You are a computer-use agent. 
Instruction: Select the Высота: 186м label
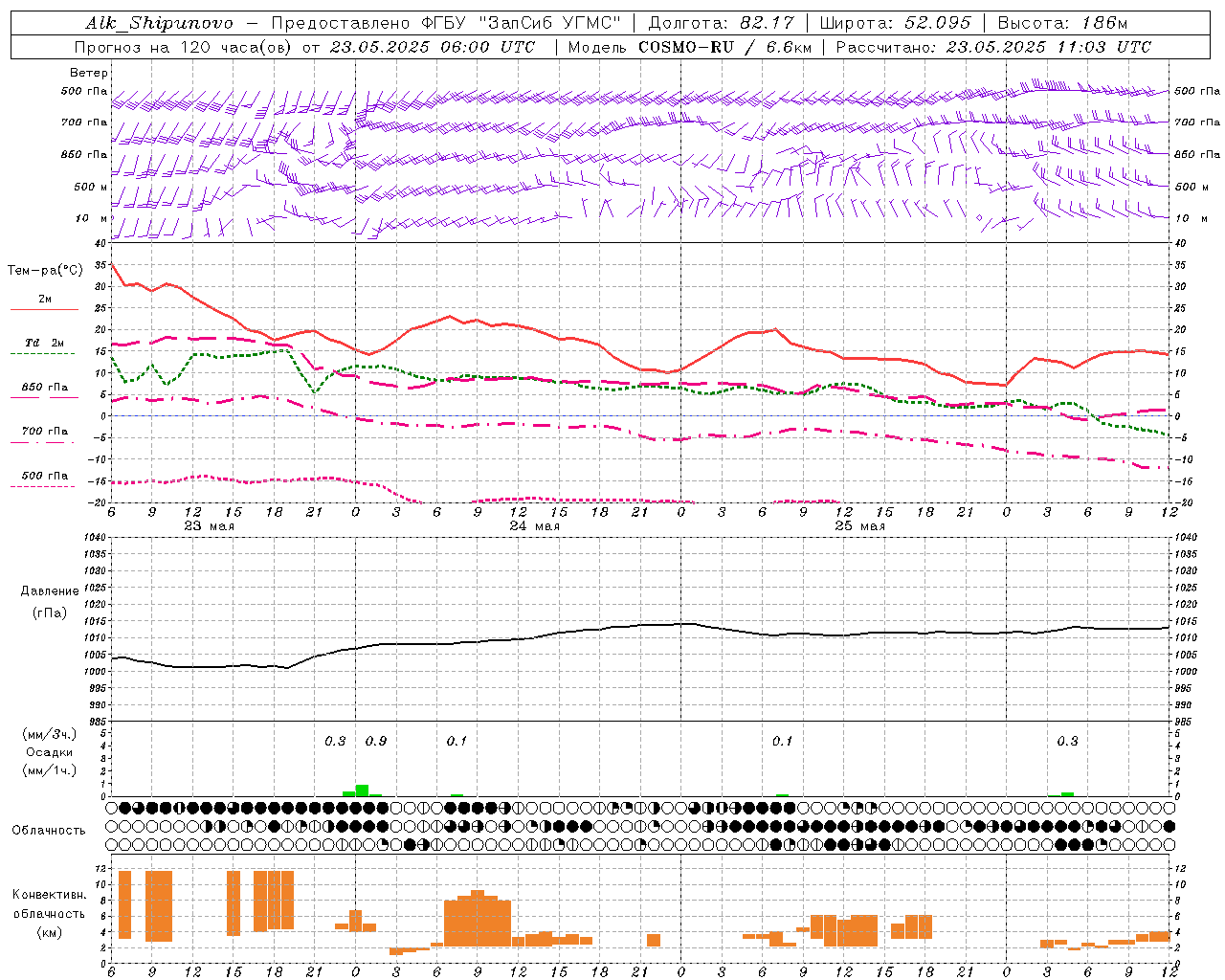1062,23
